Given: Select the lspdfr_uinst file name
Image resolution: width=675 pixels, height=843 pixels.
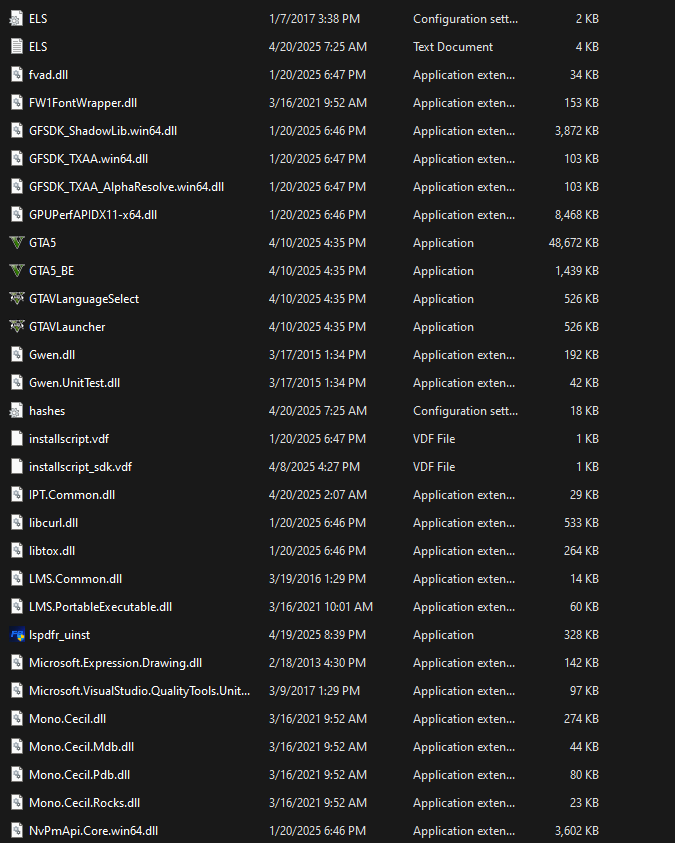Looking at the screenshot, I should click(x=60, y=635).
